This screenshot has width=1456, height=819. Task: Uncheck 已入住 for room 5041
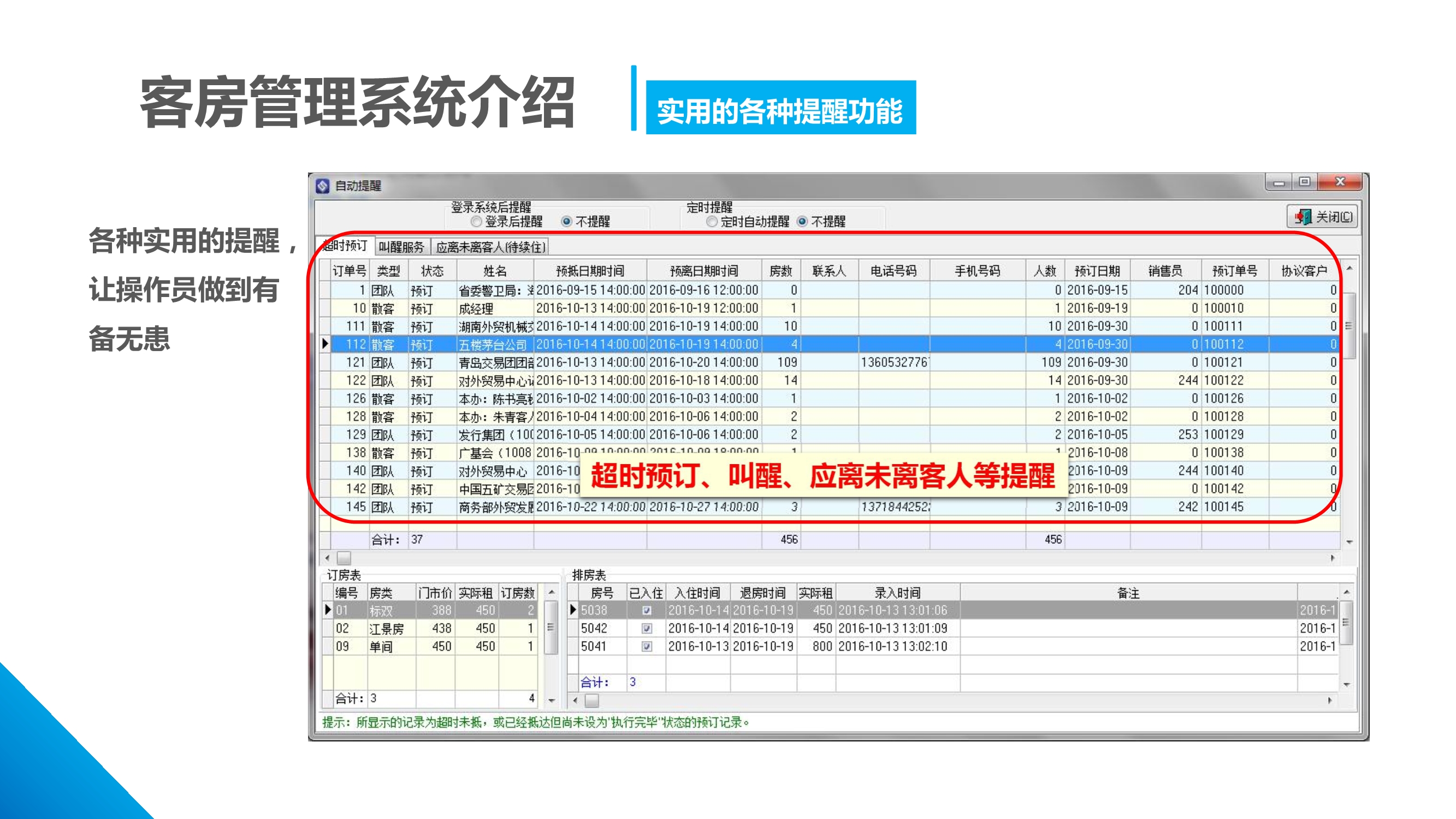[647, 646]
